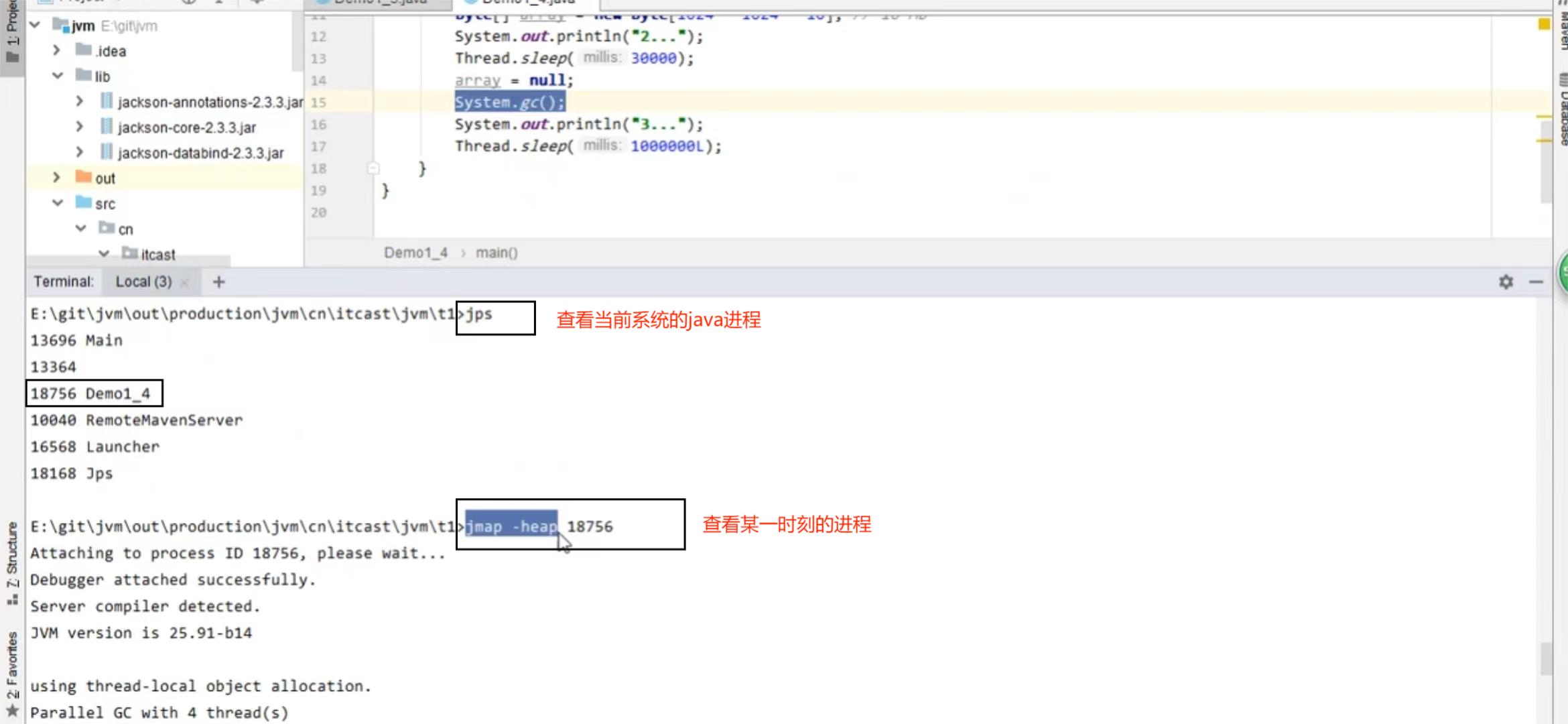The image size is (1568, 724).
Task: Expand the .idea folder node
Action: point(58,50)
